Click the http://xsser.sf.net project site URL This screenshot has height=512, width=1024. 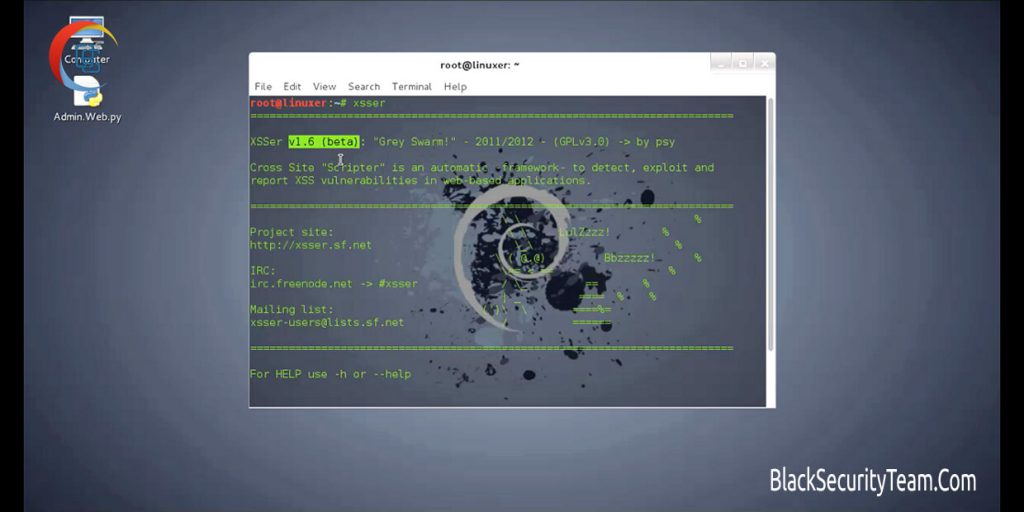[310, 245]
